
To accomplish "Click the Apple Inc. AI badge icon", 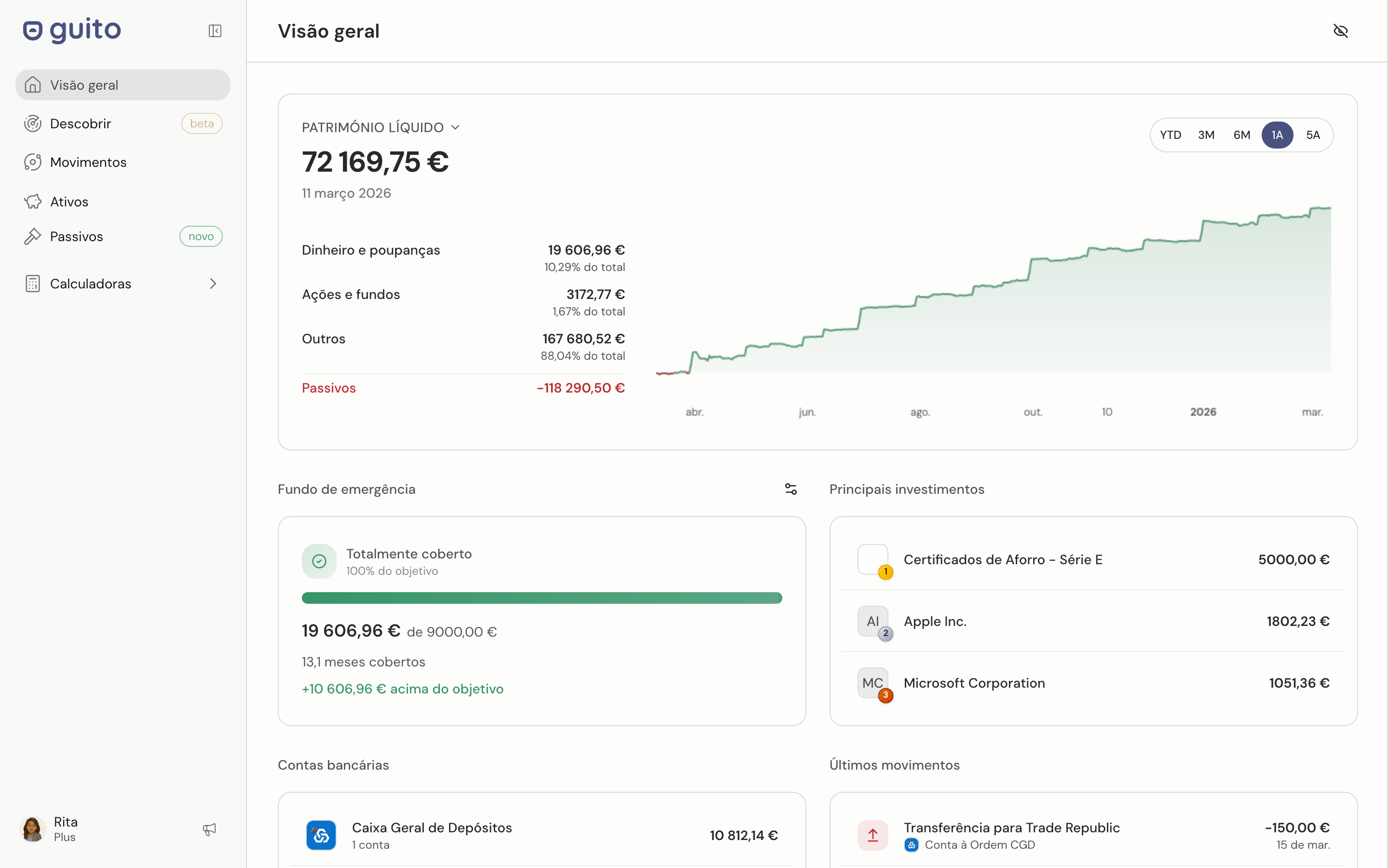I will (872, 621).
